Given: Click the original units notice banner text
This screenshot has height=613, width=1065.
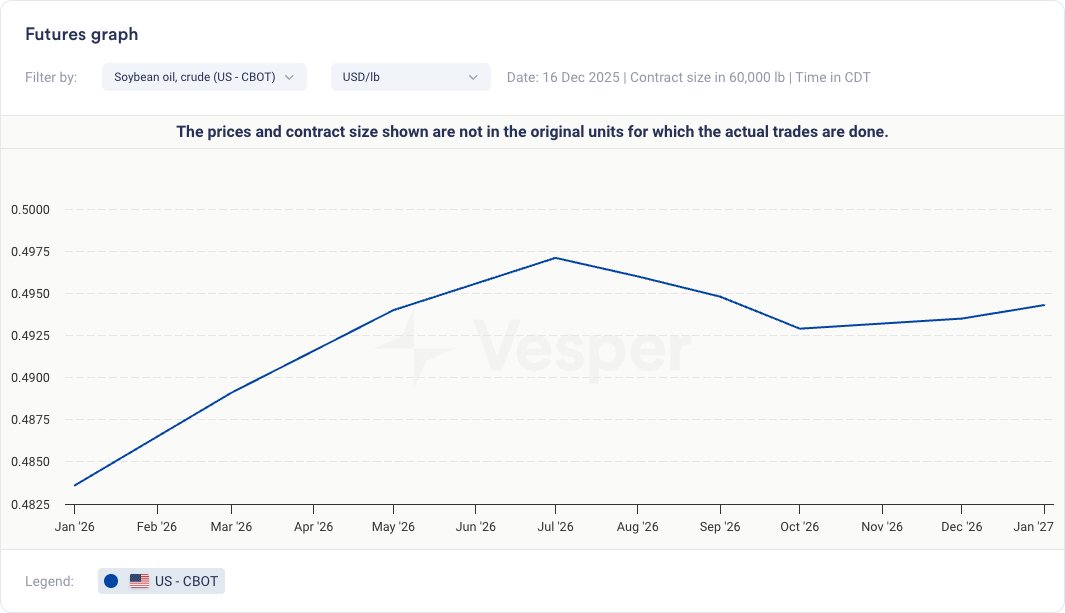Looking at the screenshot, I should coord(532,132).
